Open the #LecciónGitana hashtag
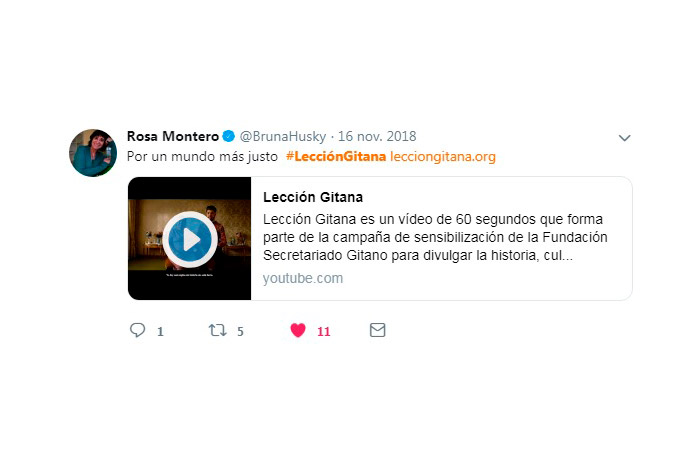 click(x=336, y=156)
